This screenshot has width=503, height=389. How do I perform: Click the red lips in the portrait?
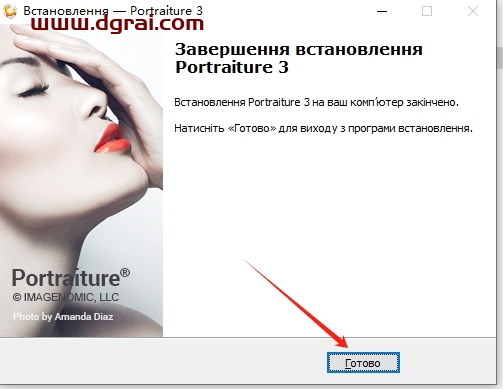tap(113, 138)
